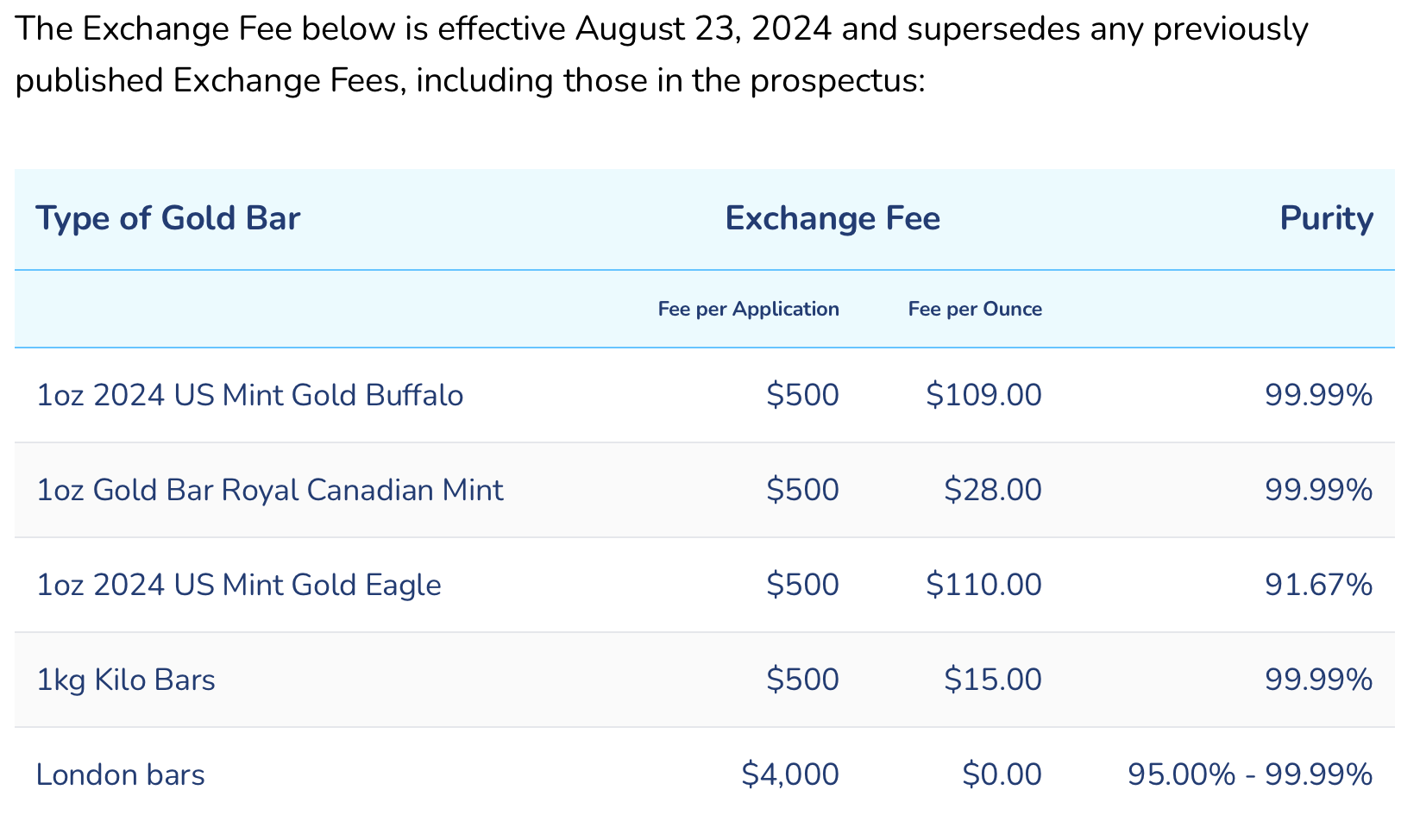Click the $109.00 fee per ounce value
This screenshot has height=840, width=1420.
(983, 395)
